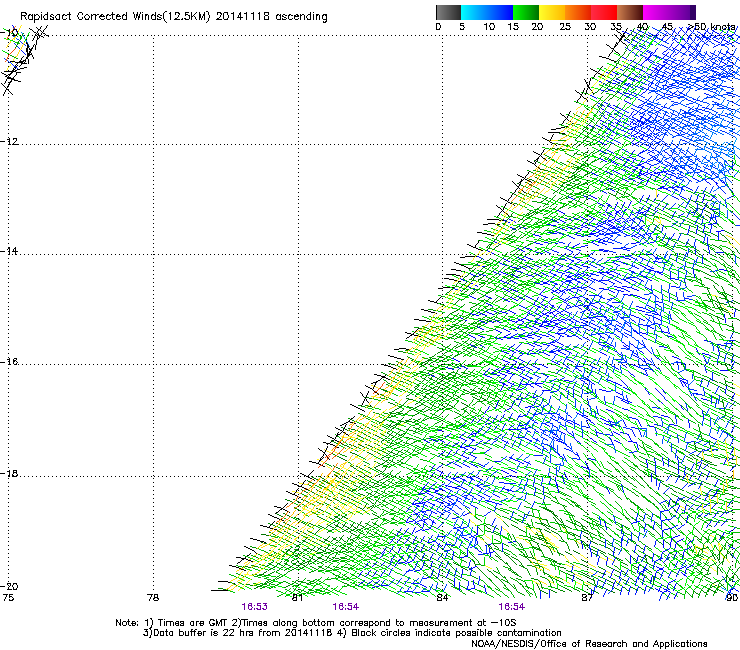Click the 'Rapidscat Corrected Winds(12.5KM)' title text
740x650 pixels.
[x=115, y=17]
